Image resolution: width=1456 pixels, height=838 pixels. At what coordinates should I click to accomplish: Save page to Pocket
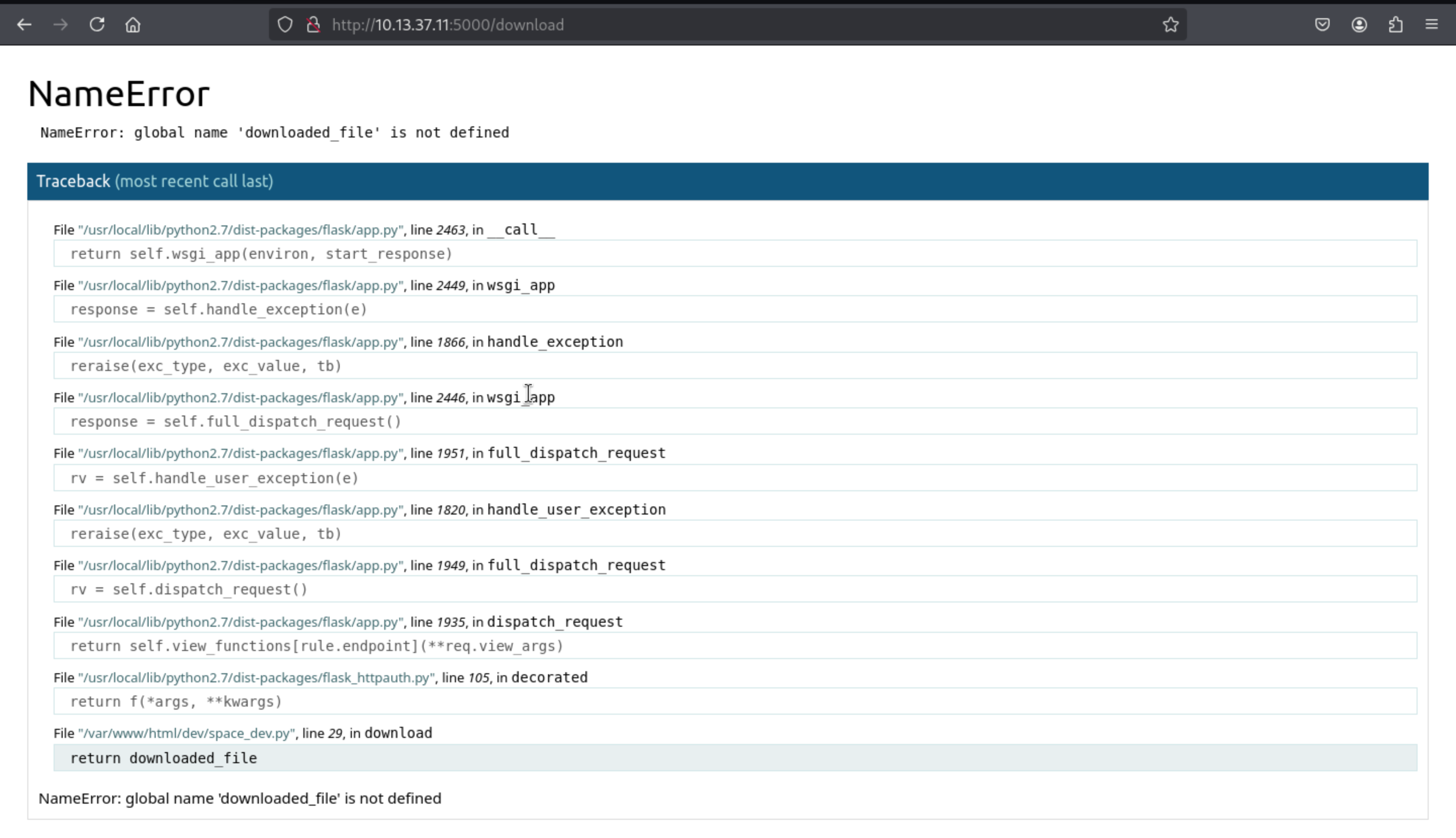pyautogui.click(x=1323, y=25)
